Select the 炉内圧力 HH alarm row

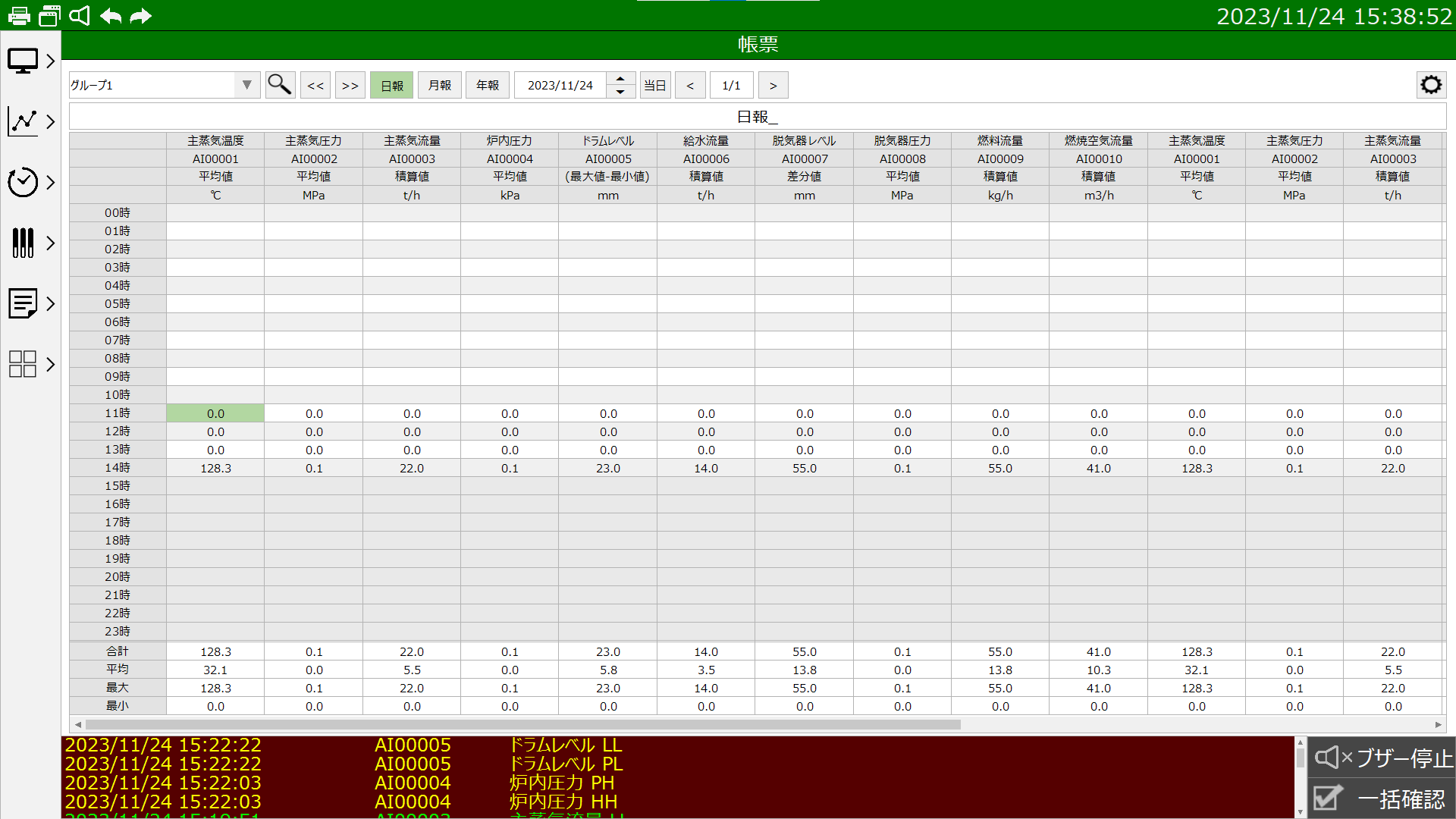677,802
